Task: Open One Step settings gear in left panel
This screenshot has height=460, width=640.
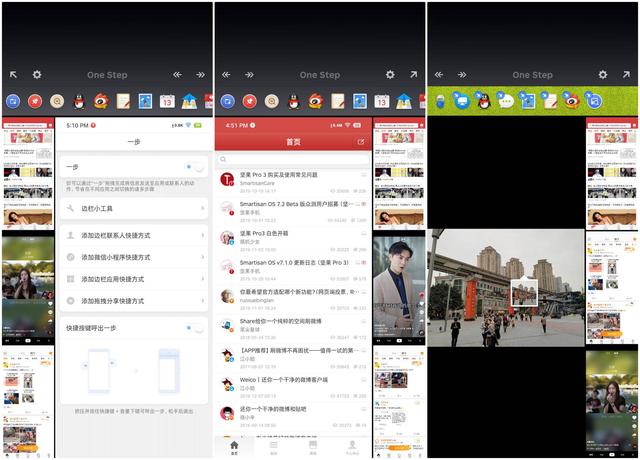Action: (37, 75)
